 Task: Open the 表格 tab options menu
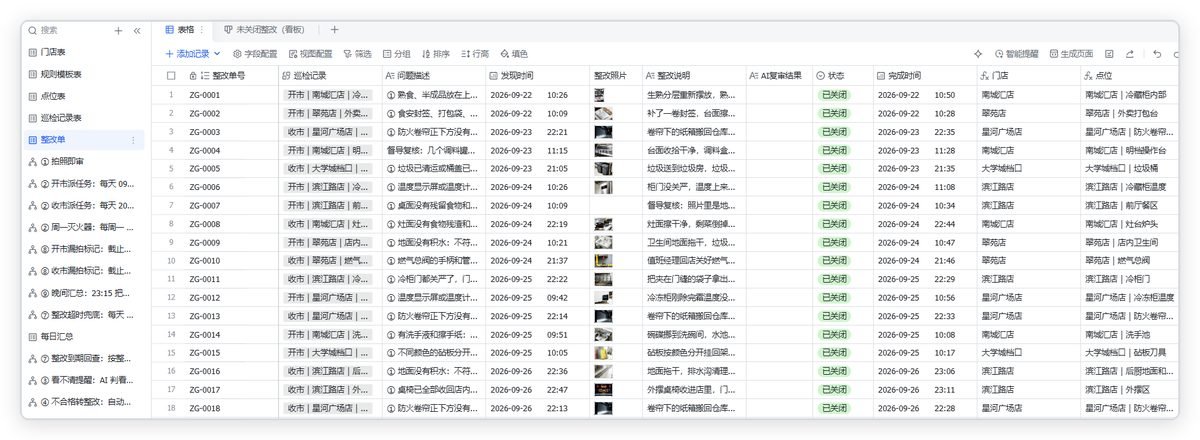[202, 30]
